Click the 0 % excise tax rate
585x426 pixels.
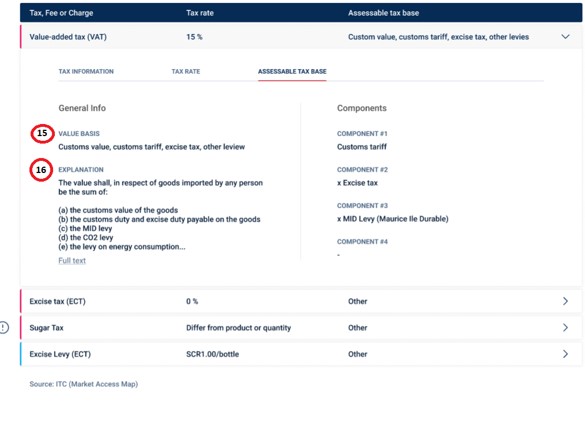192,301
